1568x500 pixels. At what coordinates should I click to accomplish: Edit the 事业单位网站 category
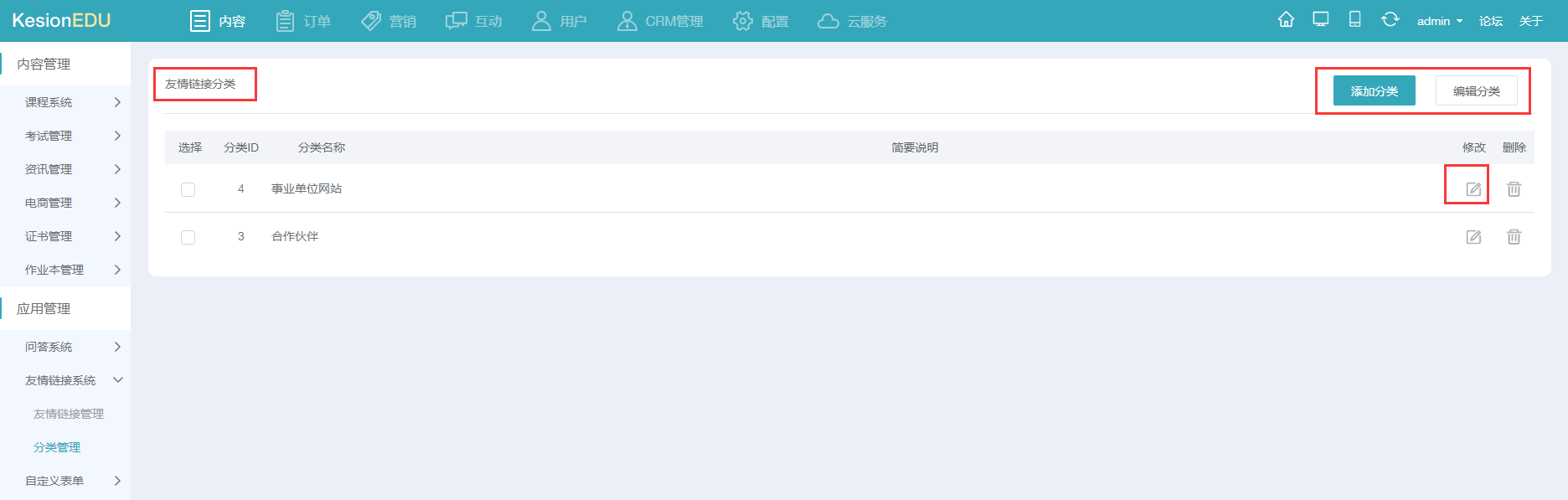point(1473,189)
